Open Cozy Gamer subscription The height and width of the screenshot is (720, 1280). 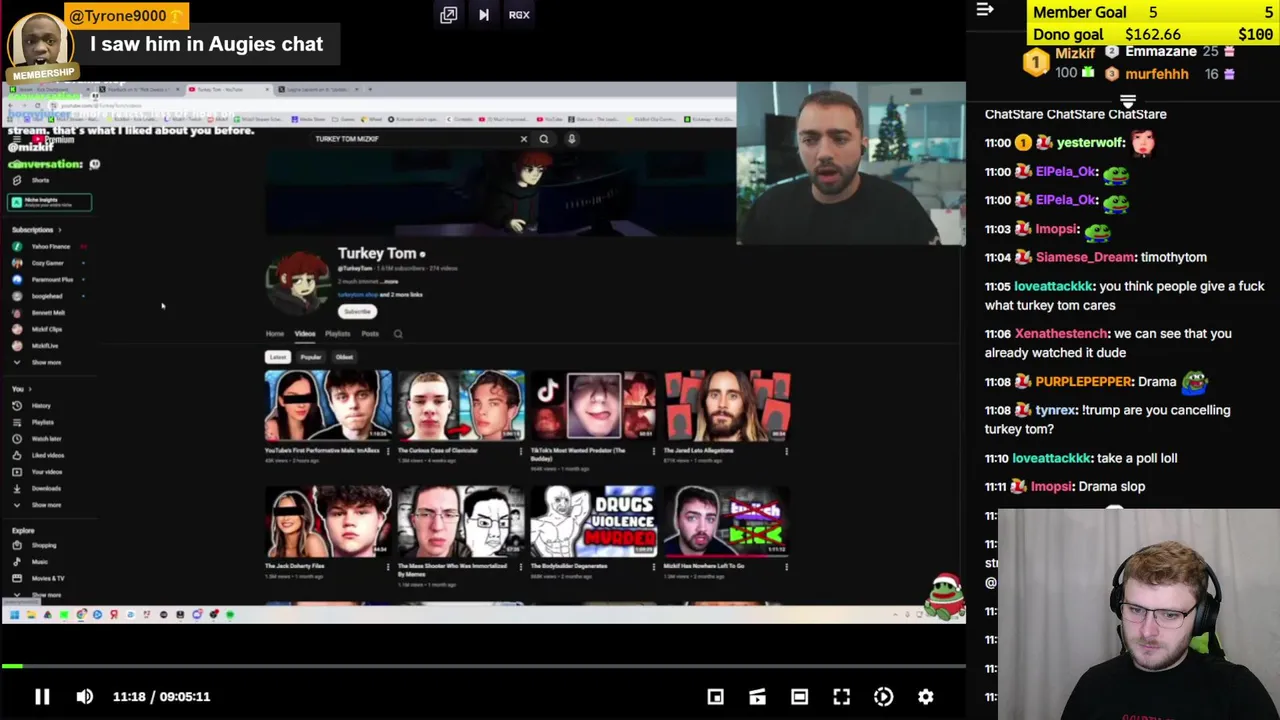(x=47, y=263)
